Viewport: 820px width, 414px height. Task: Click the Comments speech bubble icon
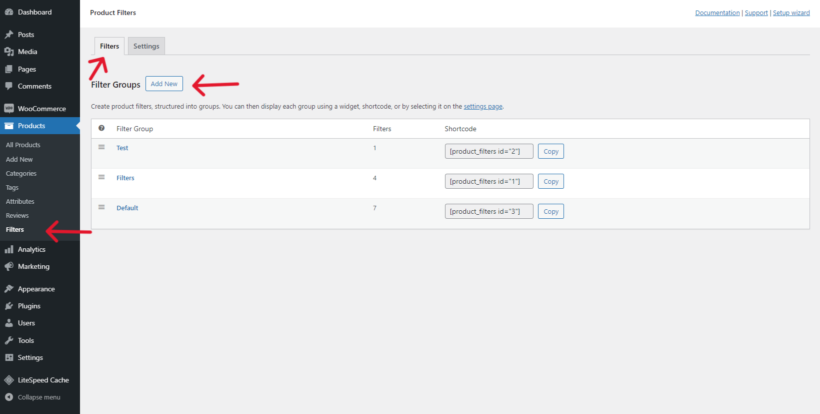pos(8,86)
